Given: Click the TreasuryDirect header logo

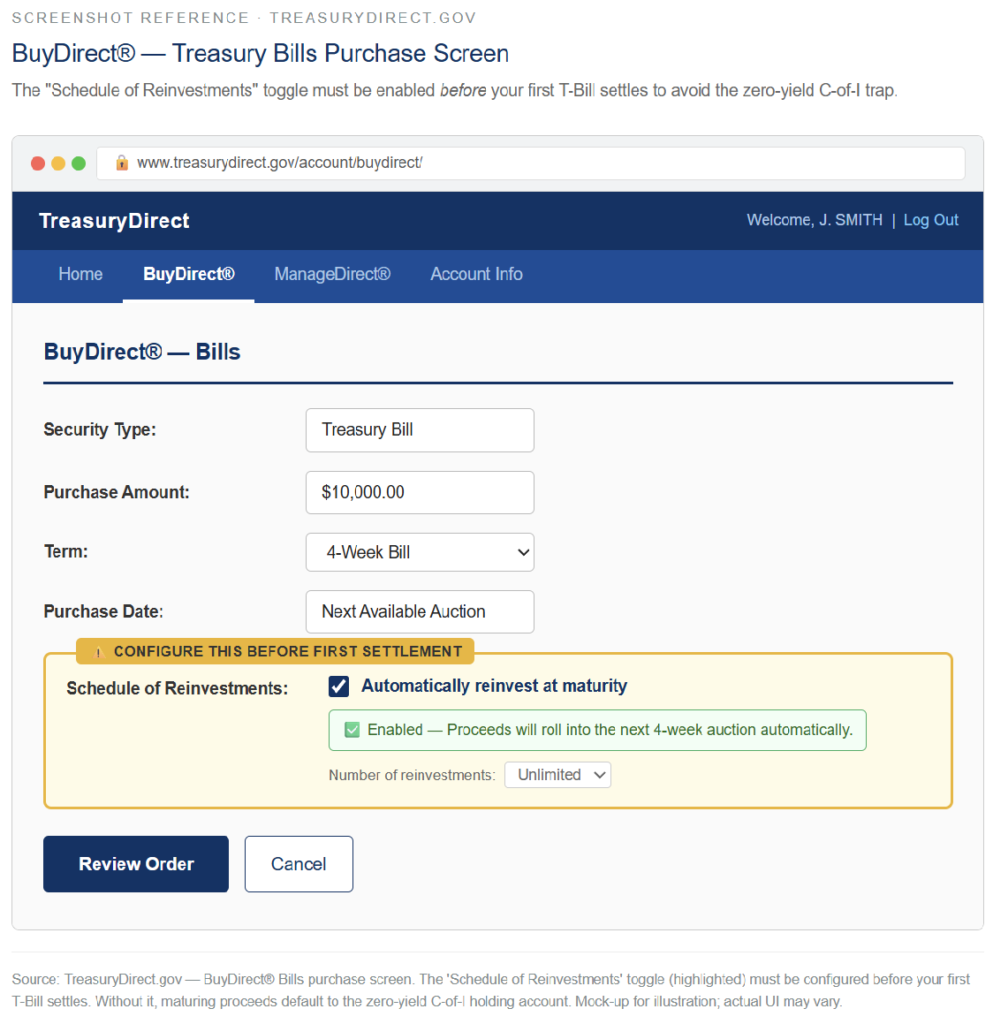Looking at the screenshot, I should 113,220.
